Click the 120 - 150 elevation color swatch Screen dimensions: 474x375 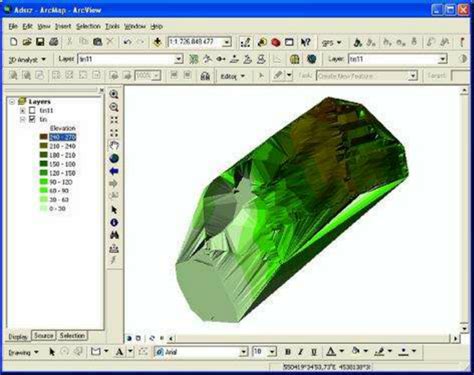(x=44, y=173)
